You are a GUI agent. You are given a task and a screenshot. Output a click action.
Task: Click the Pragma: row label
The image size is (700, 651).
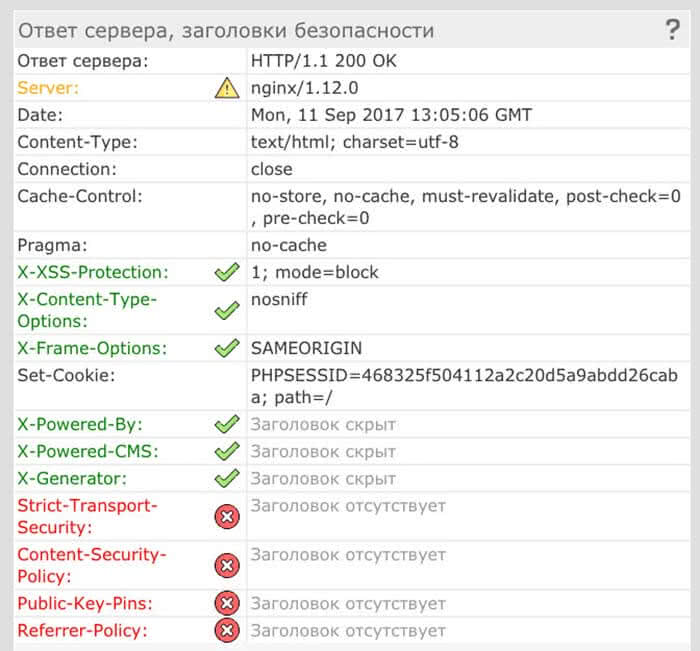[52, 245]
